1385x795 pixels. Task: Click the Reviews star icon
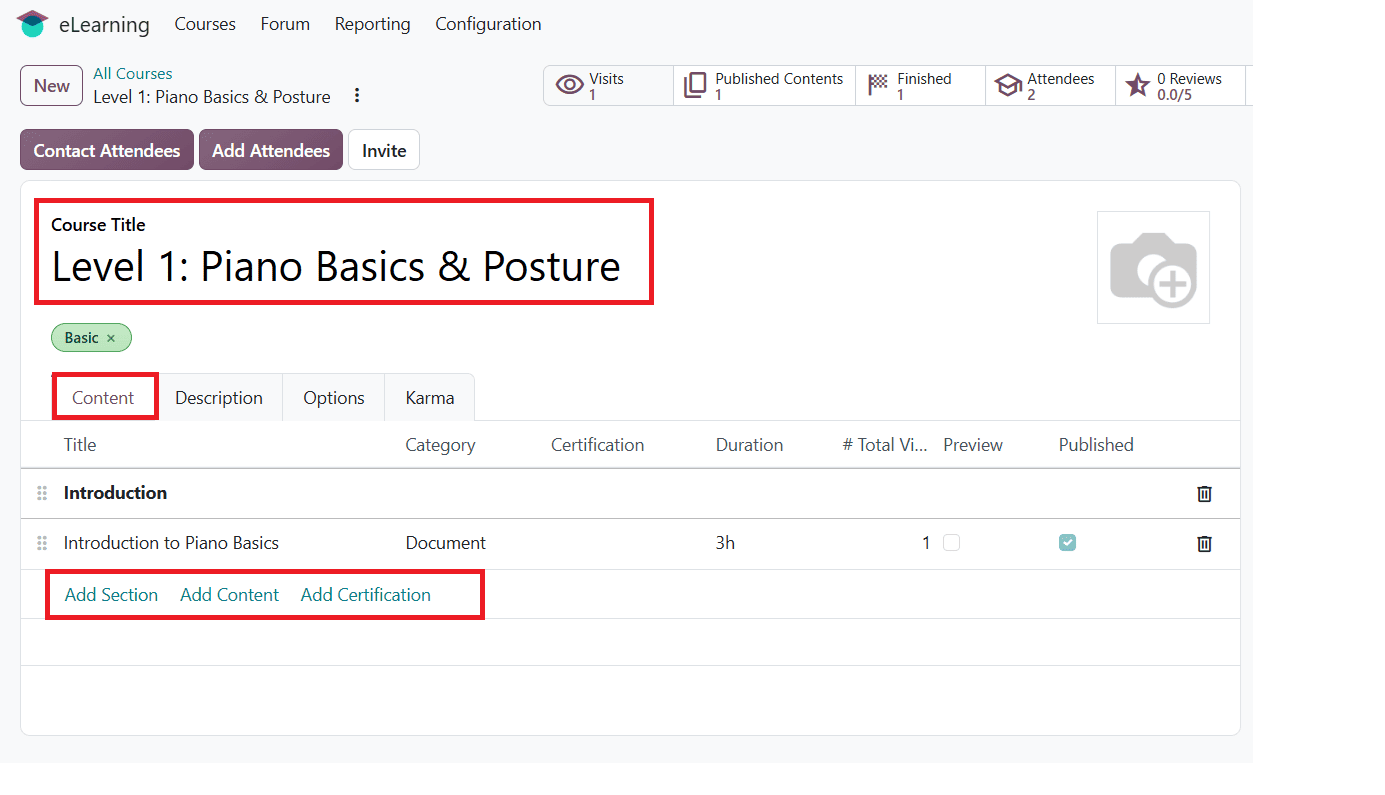(1137, 85)
